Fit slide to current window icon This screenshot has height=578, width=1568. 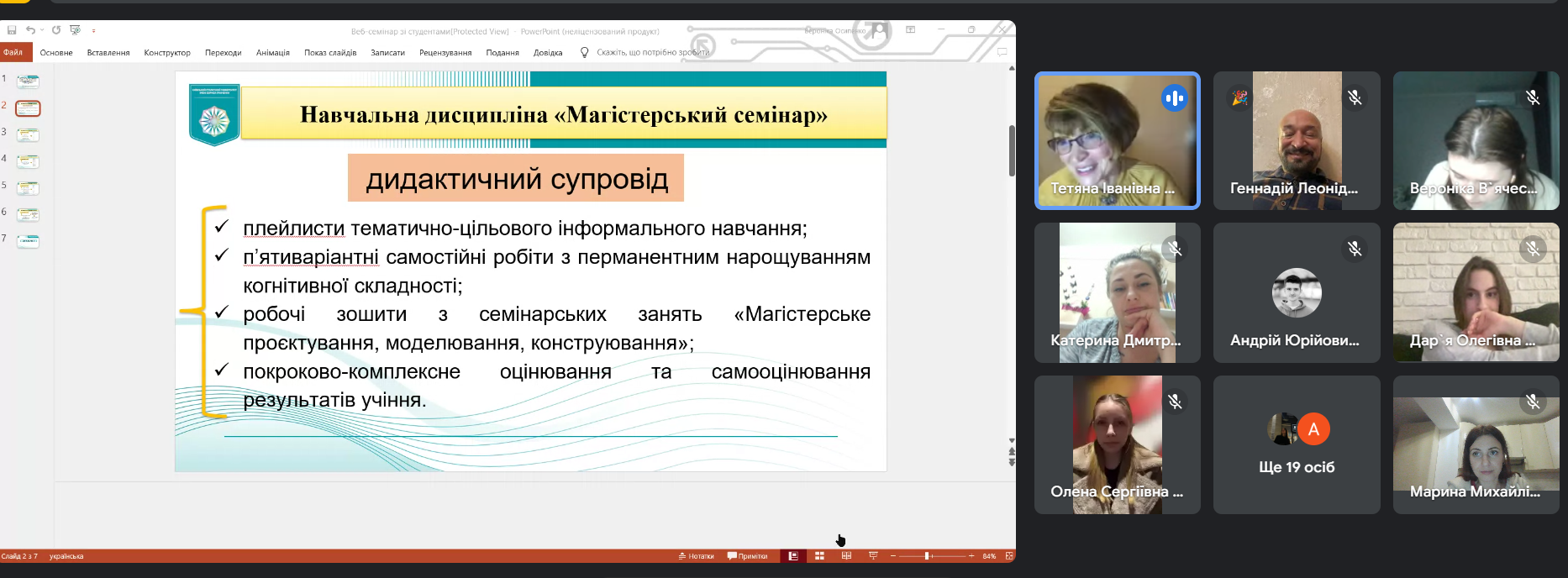click(1009, 556)
